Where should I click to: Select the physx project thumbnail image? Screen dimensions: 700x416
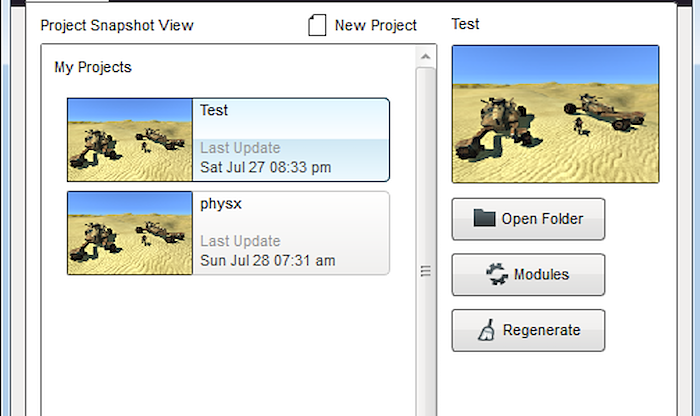(130, 233)
